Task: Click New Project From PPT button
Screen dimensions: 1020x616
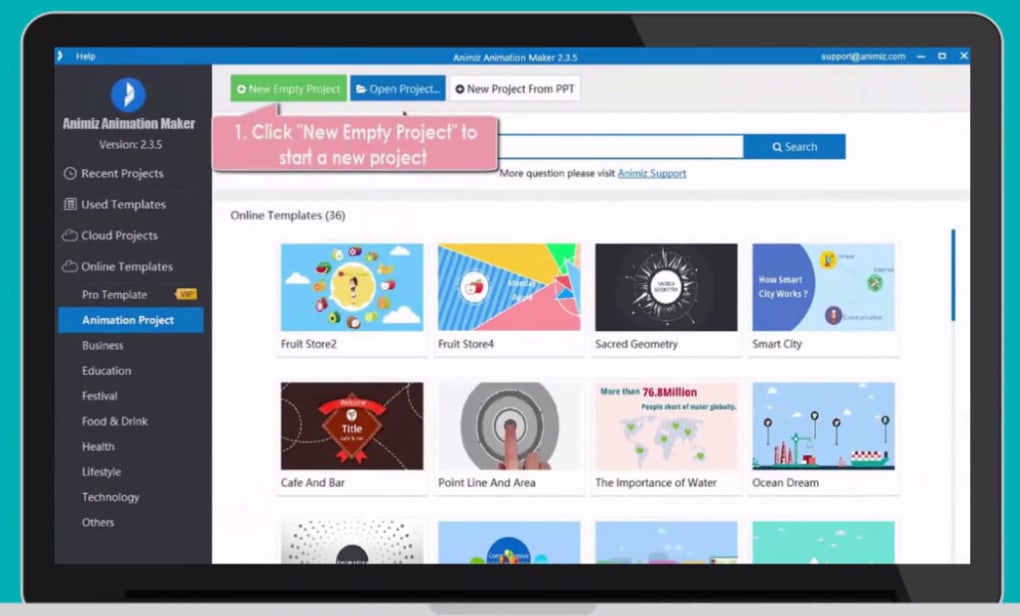Action: (514, 89)
